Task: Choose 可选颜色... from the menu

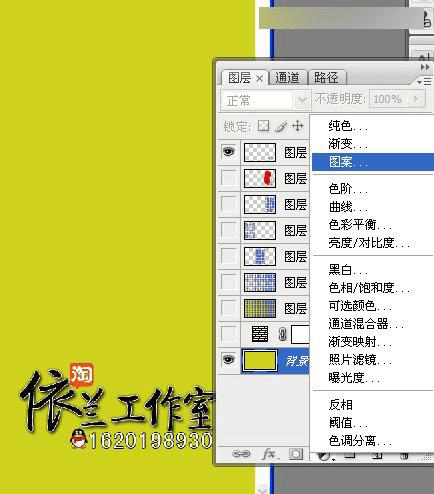Action: (x=373, y=306)
